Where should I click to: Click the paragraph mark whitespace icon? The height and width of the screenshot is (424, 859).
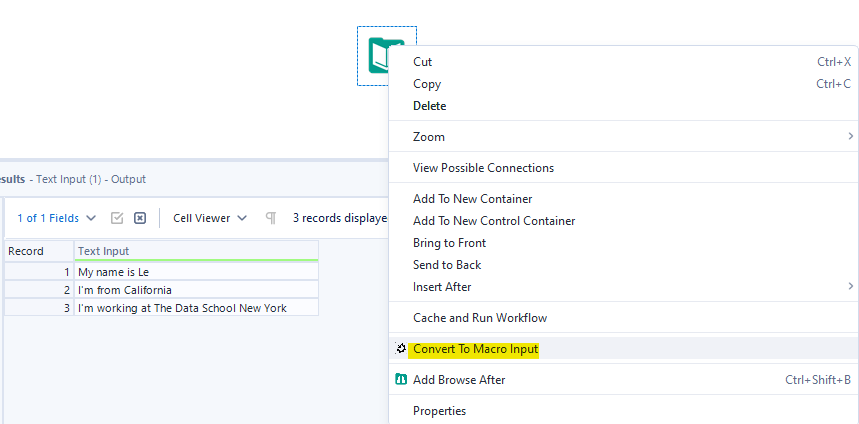click(x=270, y=218)
